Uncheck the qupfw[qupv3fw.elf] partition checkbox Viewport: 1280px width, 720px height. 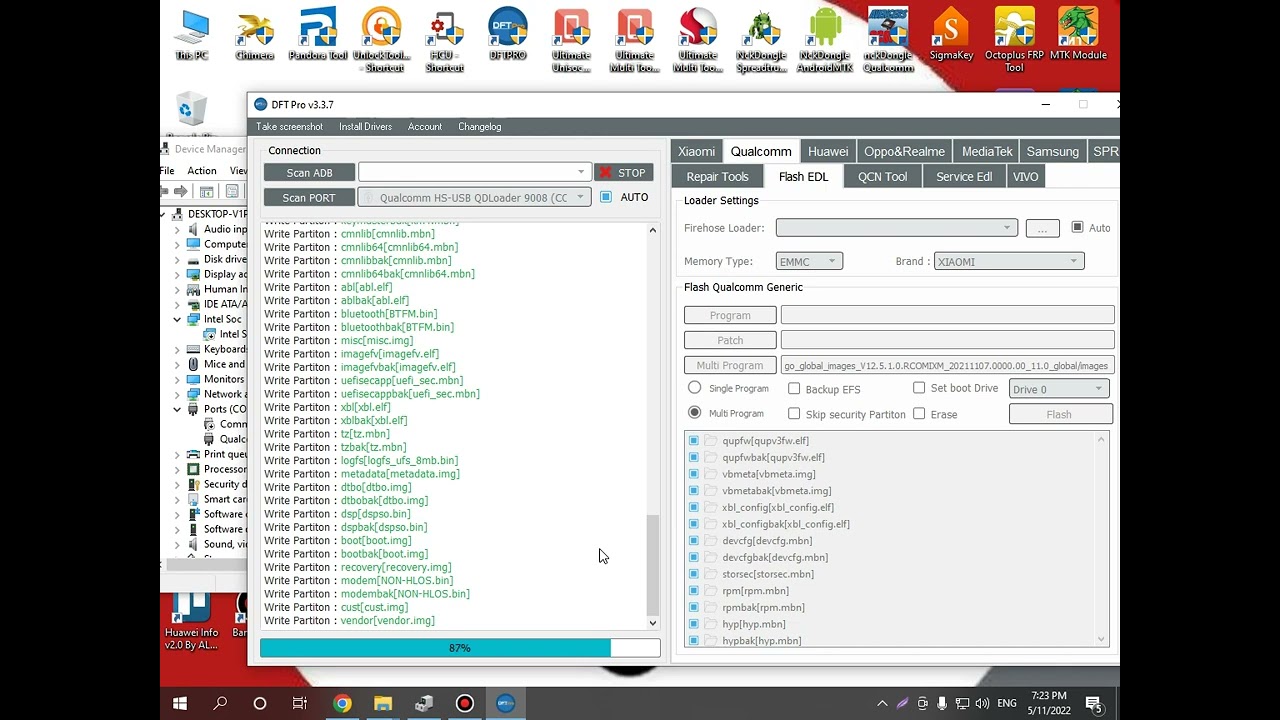(693, 441)
